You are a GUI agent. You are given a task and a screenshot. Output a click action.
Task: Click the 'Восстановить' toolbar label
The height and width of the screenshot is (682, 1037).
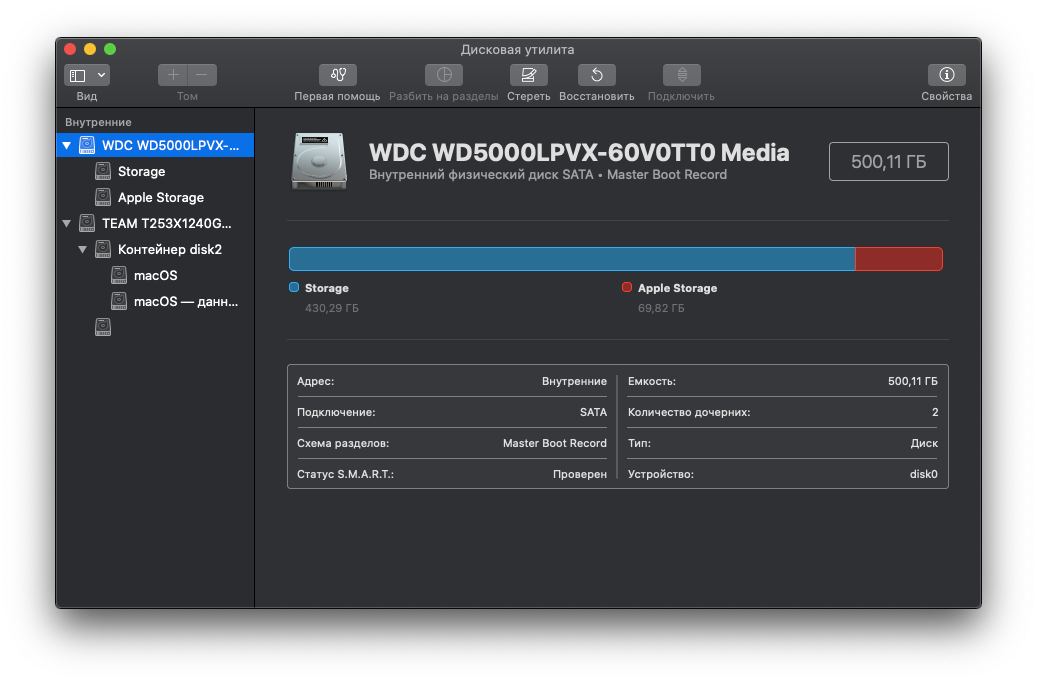(x=597, y=97)
